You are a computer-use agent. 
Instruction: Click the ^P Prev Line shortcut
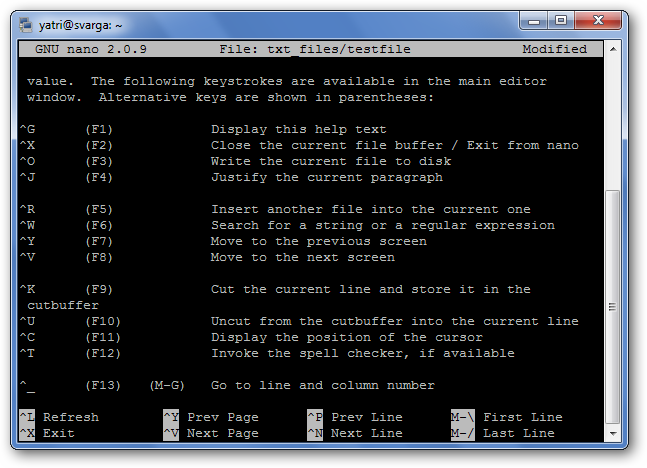(355, 417)
